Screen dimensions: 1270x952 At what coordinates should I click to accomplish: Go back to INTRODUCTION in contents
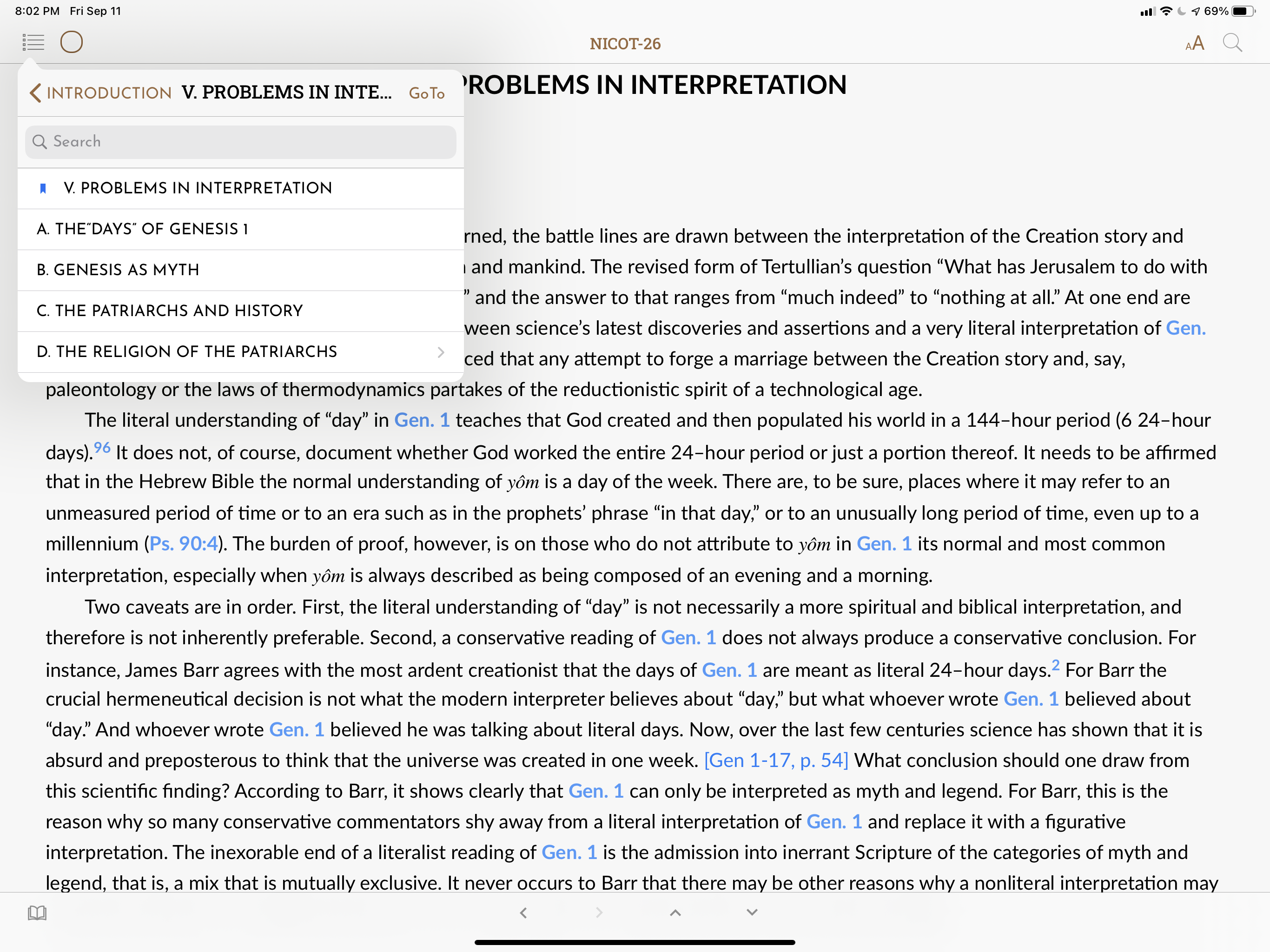click(101, 93)
